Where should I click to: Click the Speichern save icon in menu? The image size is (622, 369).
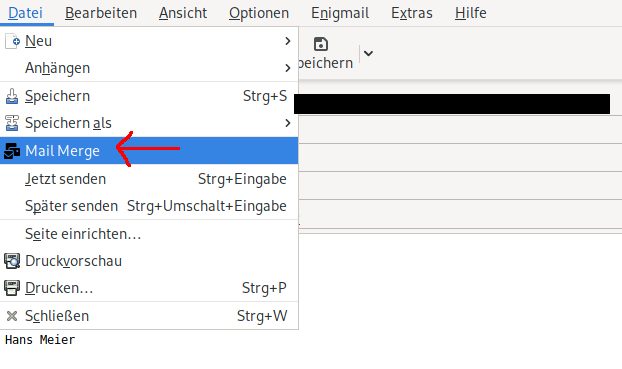pos(12,96)
